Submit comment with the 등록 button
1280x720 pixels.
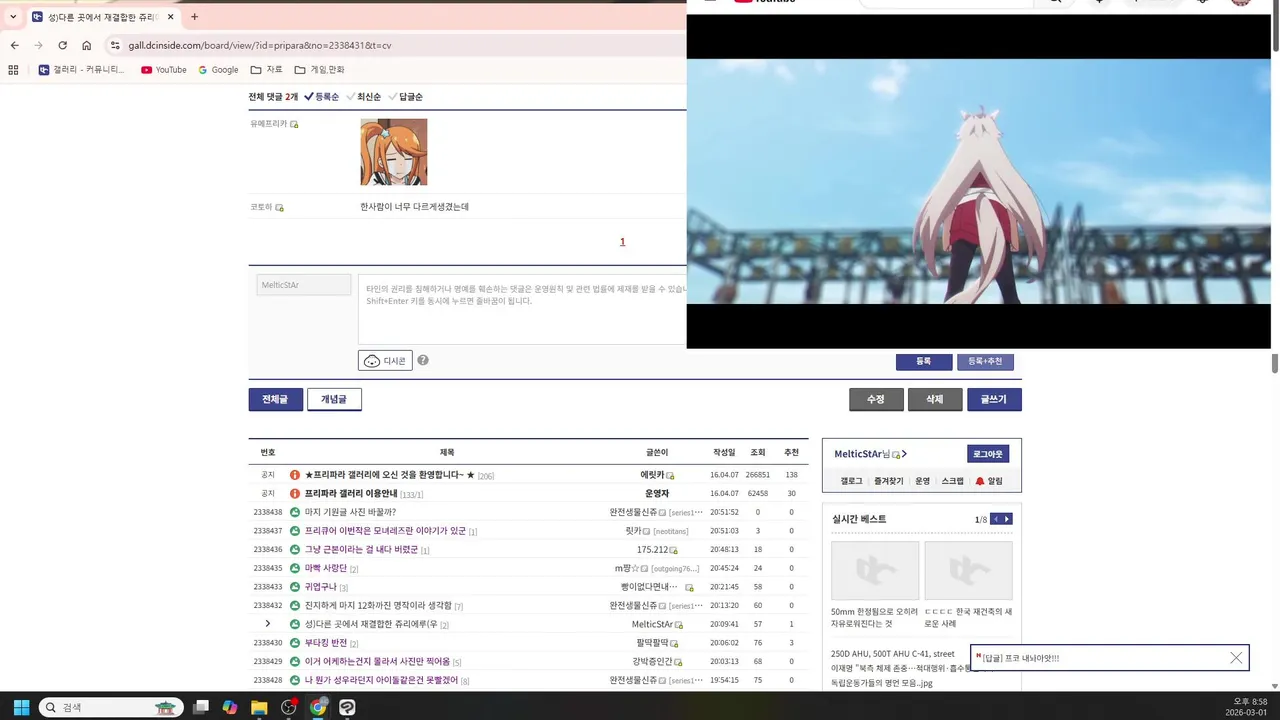click(923, 361)
